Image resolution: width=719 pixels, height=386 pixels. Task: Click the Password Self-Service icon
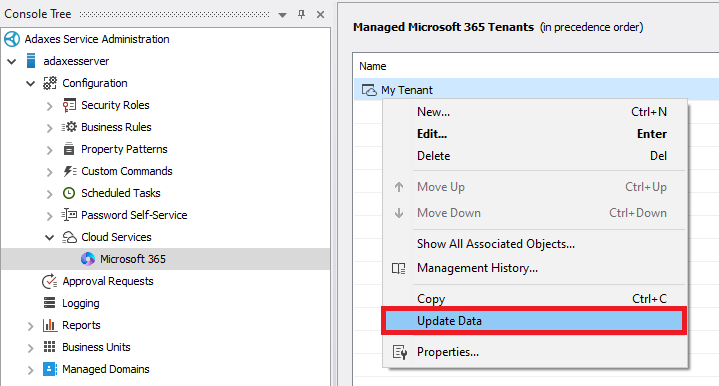pyautogui.click(x=69, y=215)
